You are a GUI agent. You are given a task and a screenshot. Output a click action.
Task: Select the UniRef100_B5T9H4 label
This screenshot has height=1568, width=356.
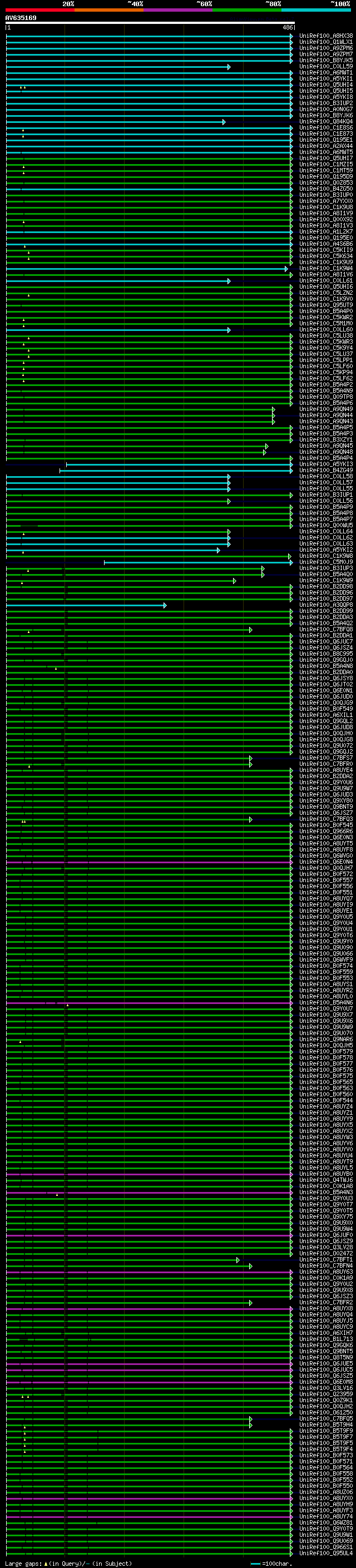(326, 1424)
